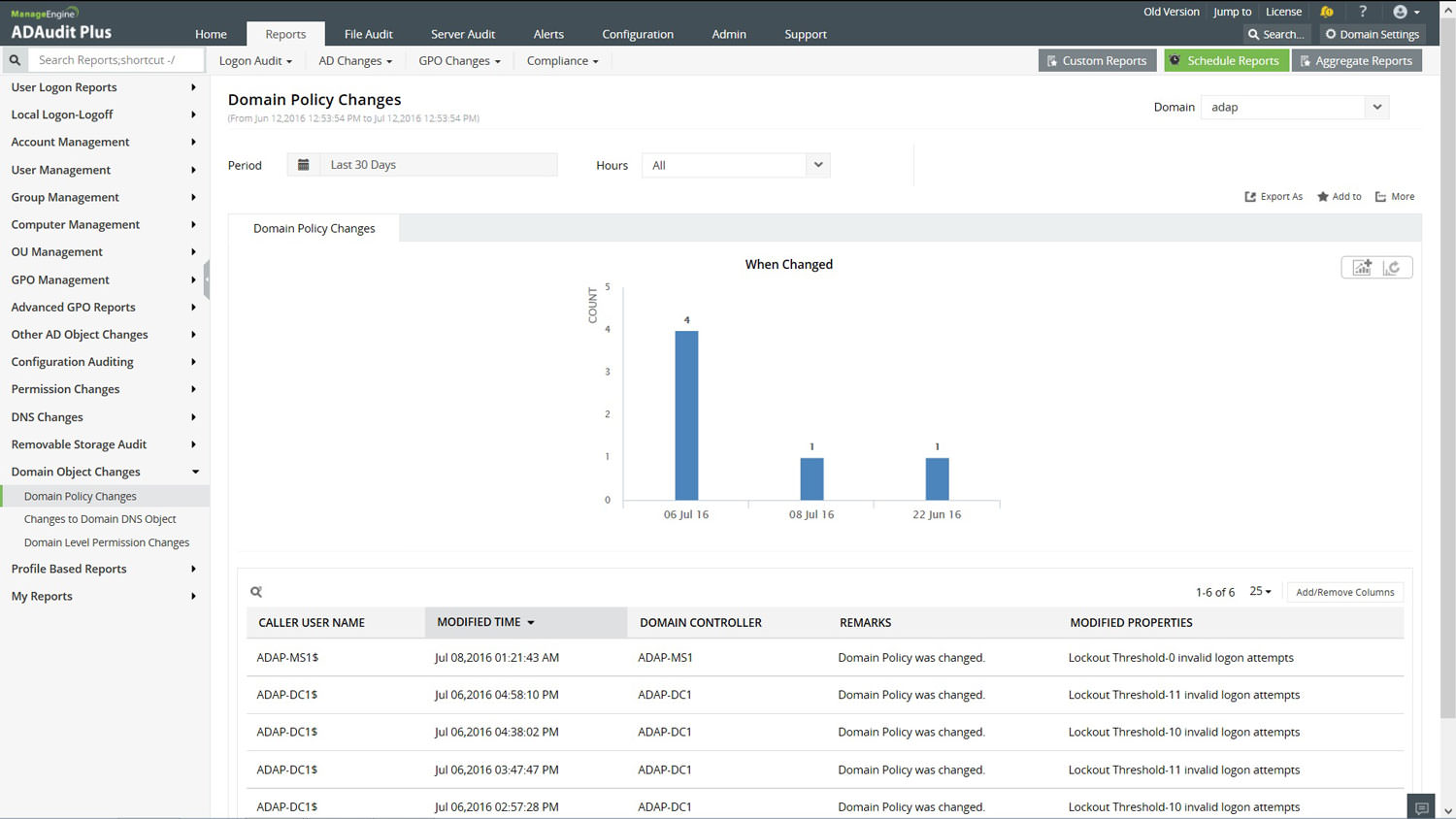
Task: Open help via the question mark icon
Action: (x=1363, y=12)
